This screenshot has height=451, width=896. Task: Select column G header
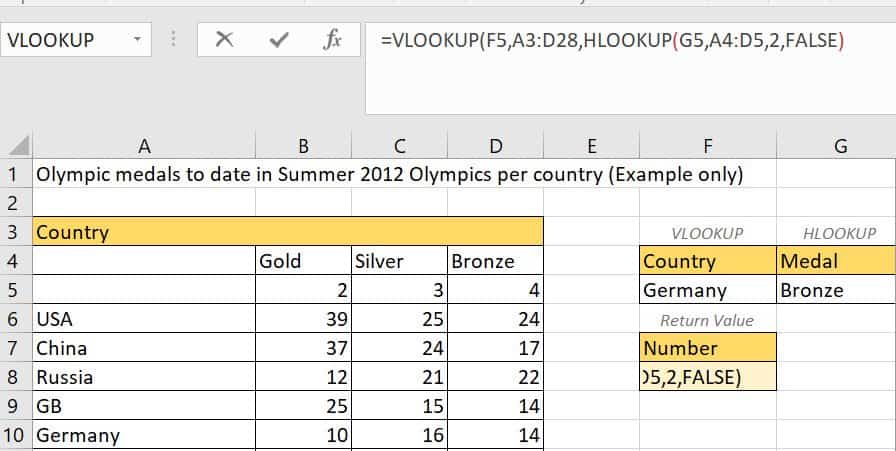[840, 146]
